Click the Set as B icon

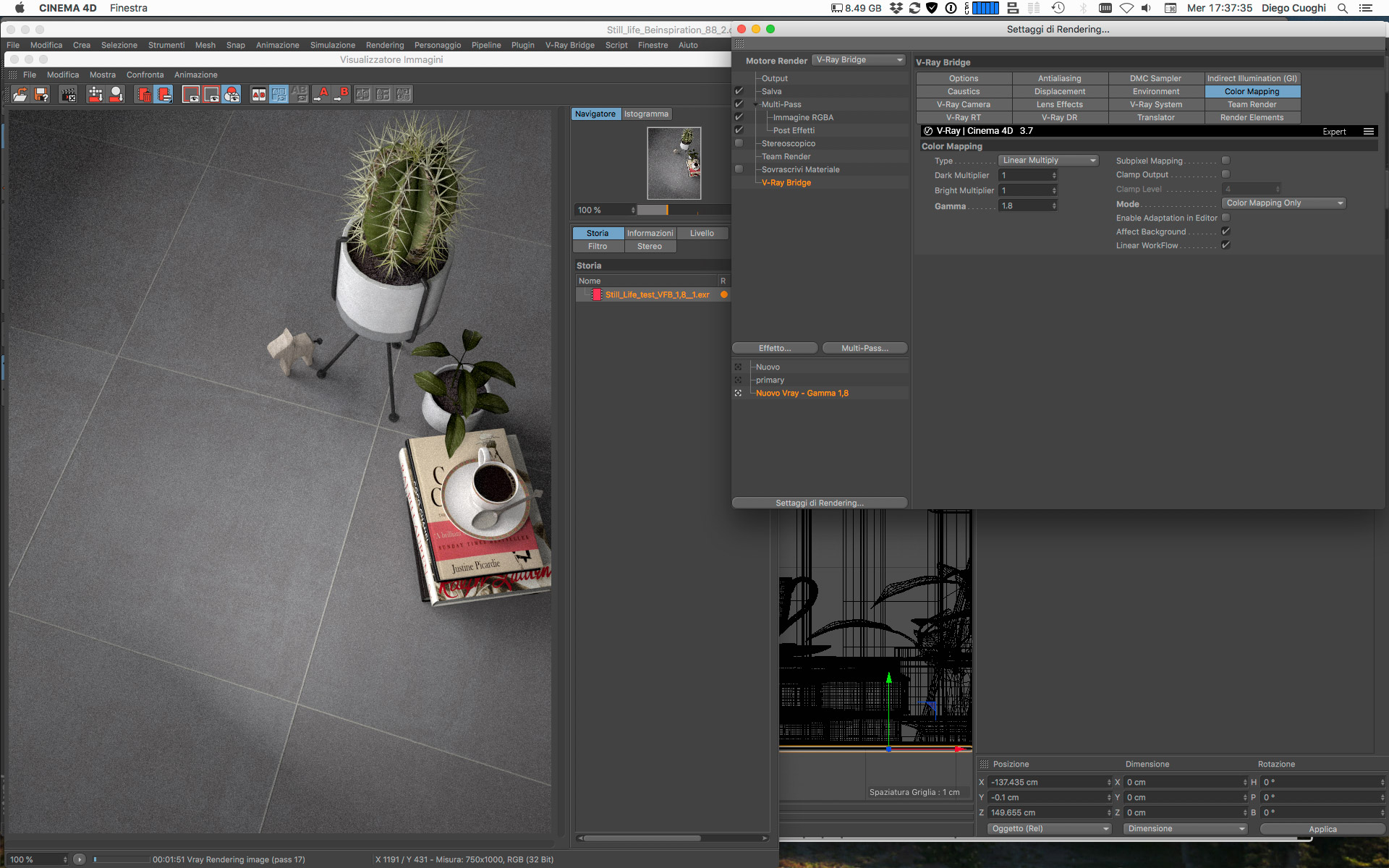click(x=341, y=94)
